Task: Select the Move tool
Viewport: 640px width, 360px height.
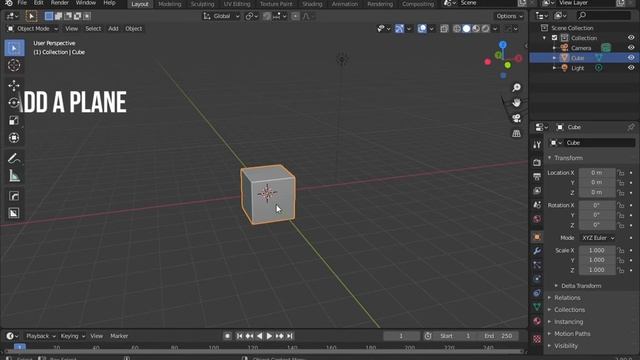Action: point(14,85)
